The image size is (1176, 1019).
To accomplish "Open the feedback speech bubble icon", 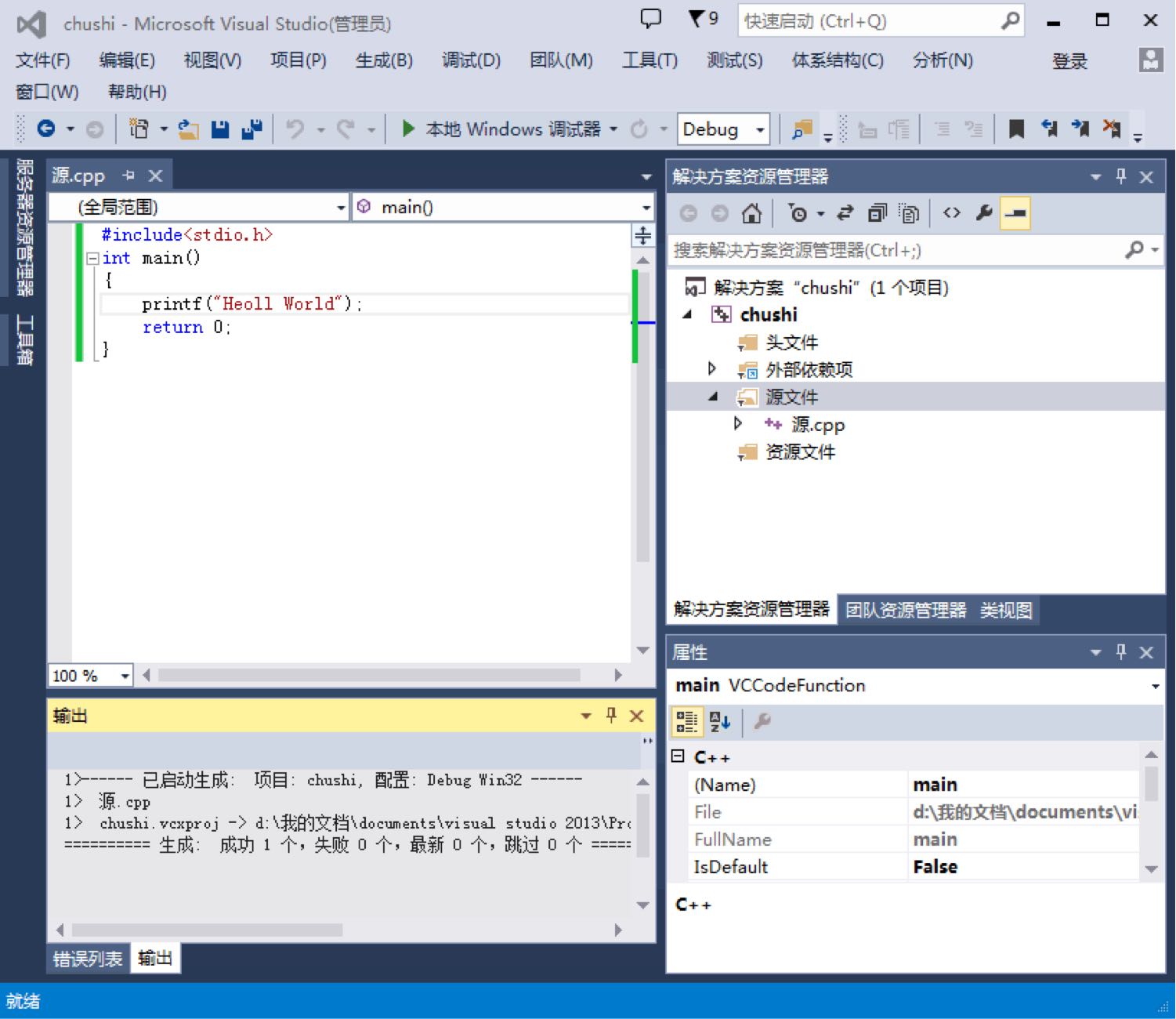I will pyautogui.click(x=651, y=19).
